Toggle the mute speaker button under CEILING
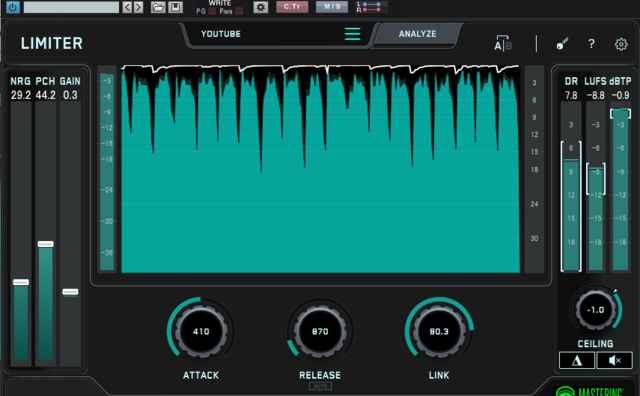Image resolution: width=640 pixels, height=396 pixels. [x=614, y=360]
